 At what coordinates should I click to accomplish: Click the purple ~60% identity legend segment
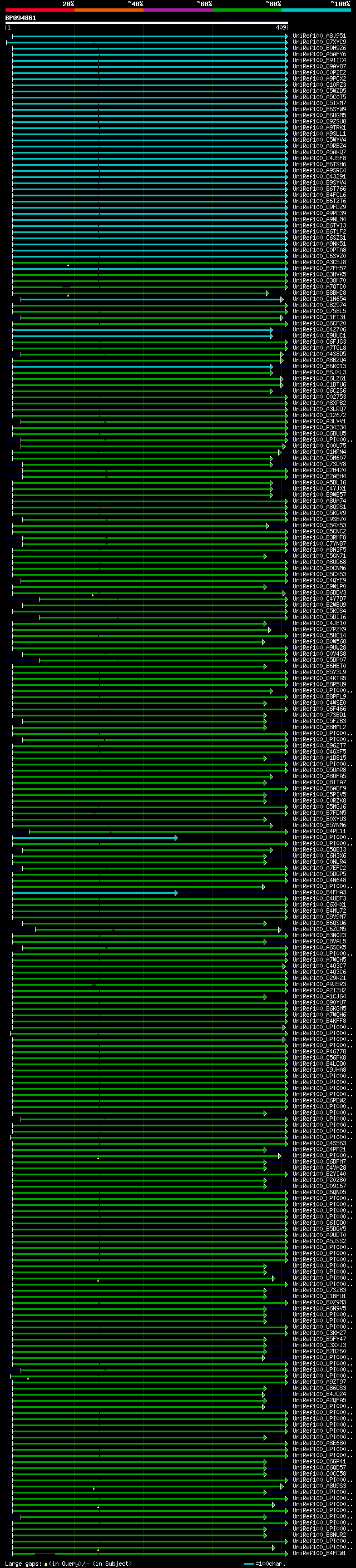pos(177,10)
